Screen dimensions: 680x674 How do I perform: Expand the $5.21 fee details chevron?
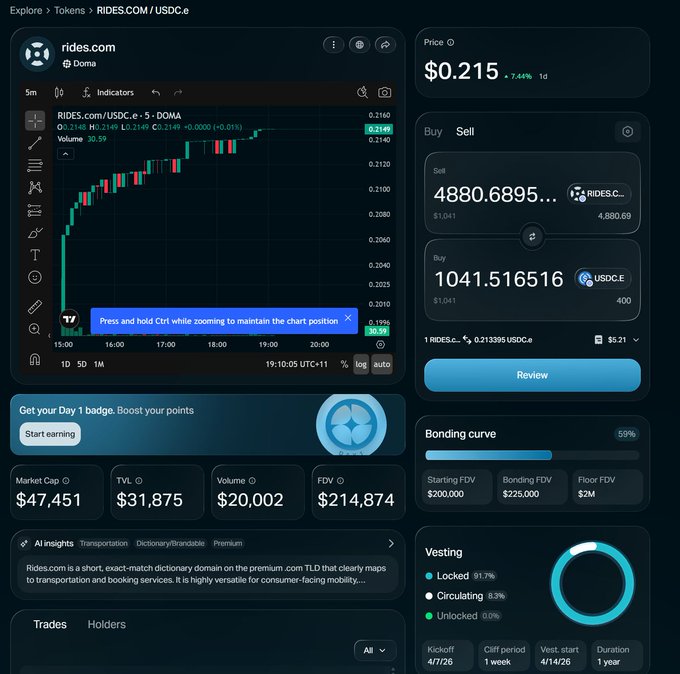[636, 340]
